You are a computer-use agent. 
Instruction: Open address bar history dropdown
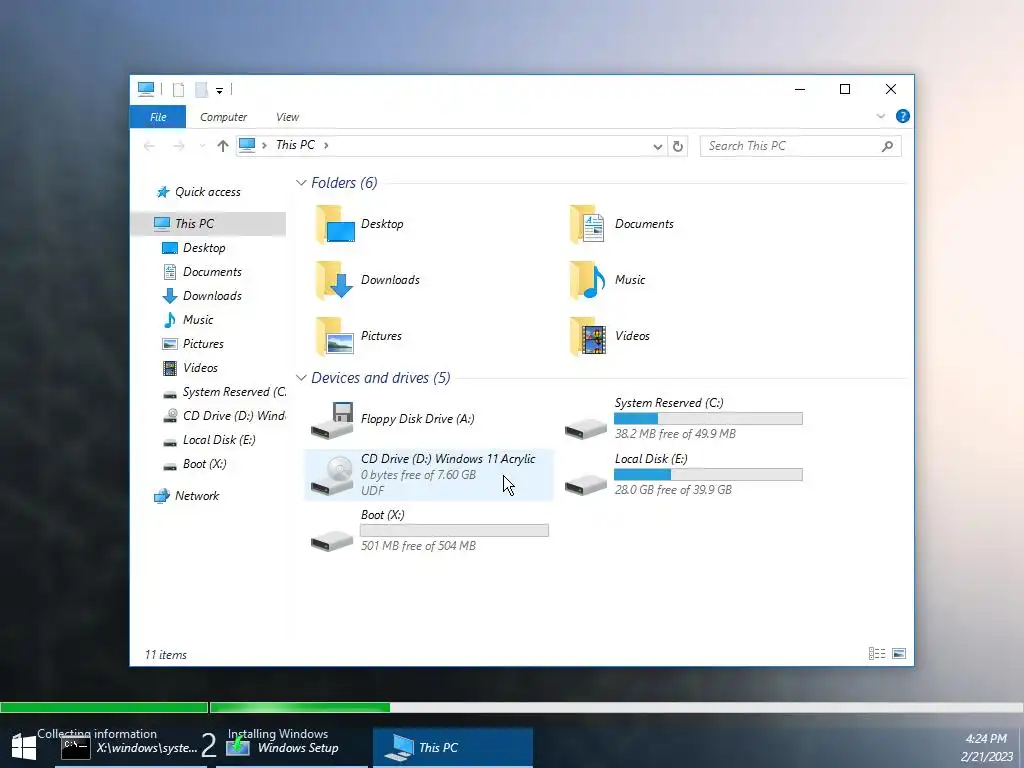658,146
